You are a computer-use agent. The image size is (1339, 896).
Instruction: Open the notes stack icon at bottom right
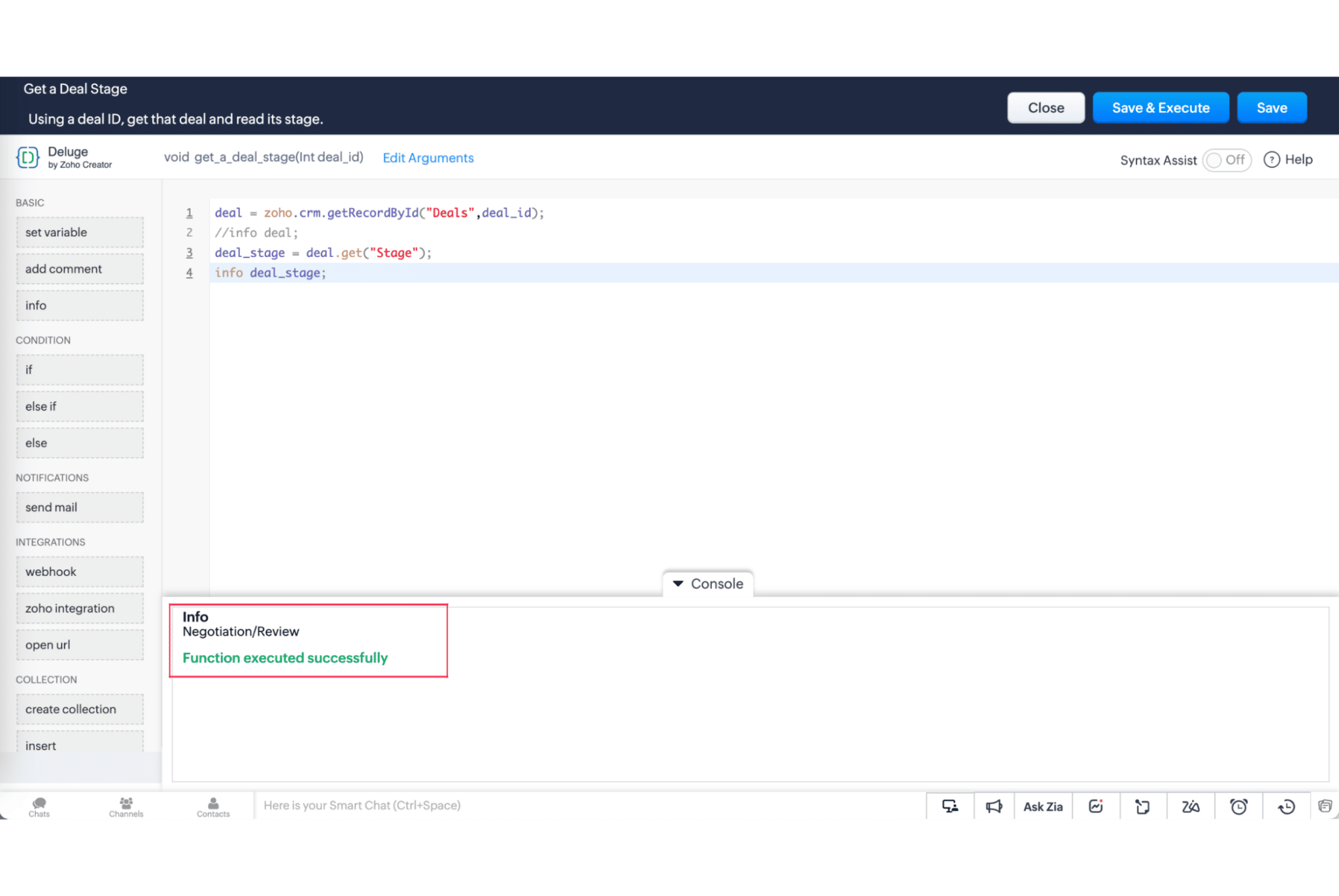click(x=1326, y=806)
